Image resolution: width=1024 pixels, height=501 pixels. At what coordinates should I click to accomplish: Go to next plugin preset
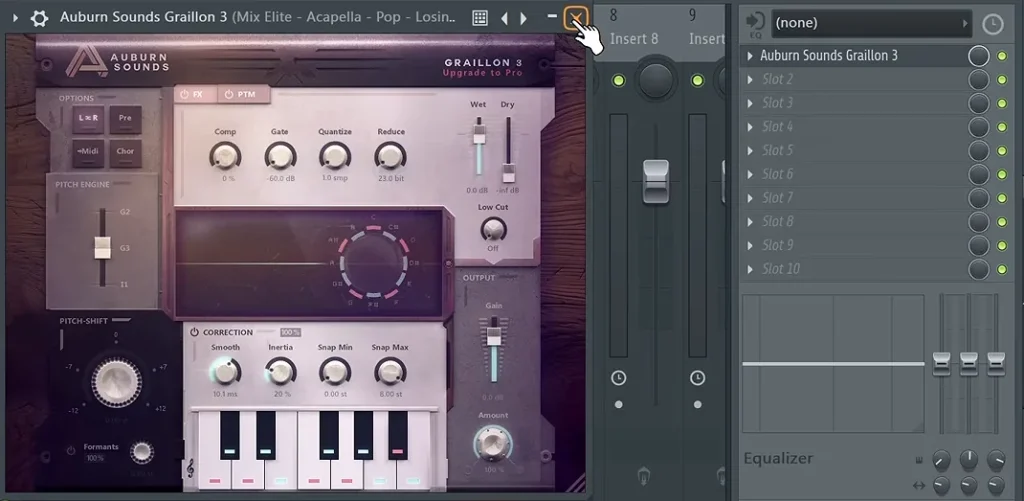523,18
